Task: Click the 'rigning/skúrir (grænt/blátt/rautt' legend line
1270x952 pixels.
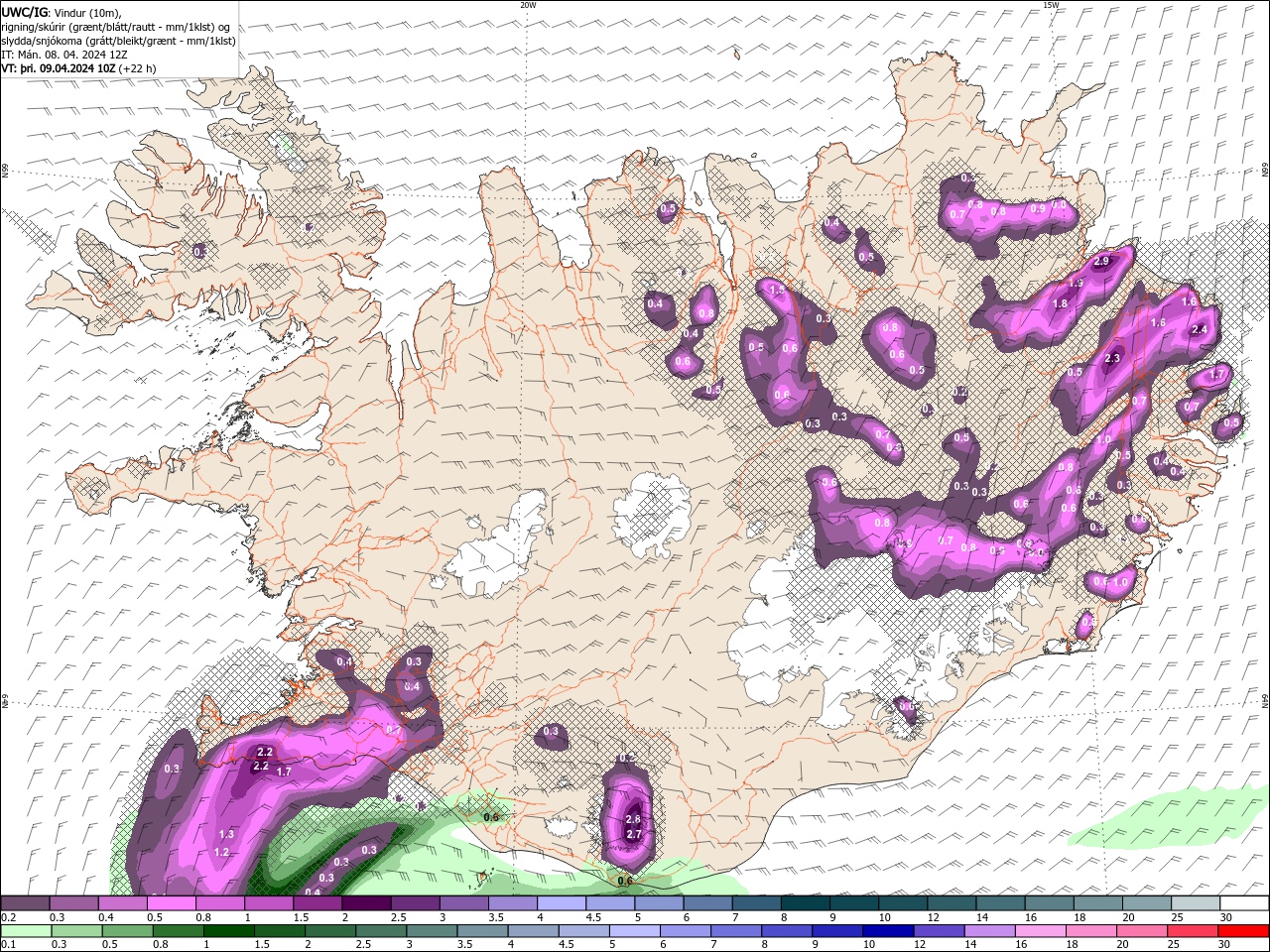Action: pyautogui.click(x=116, y=27)
